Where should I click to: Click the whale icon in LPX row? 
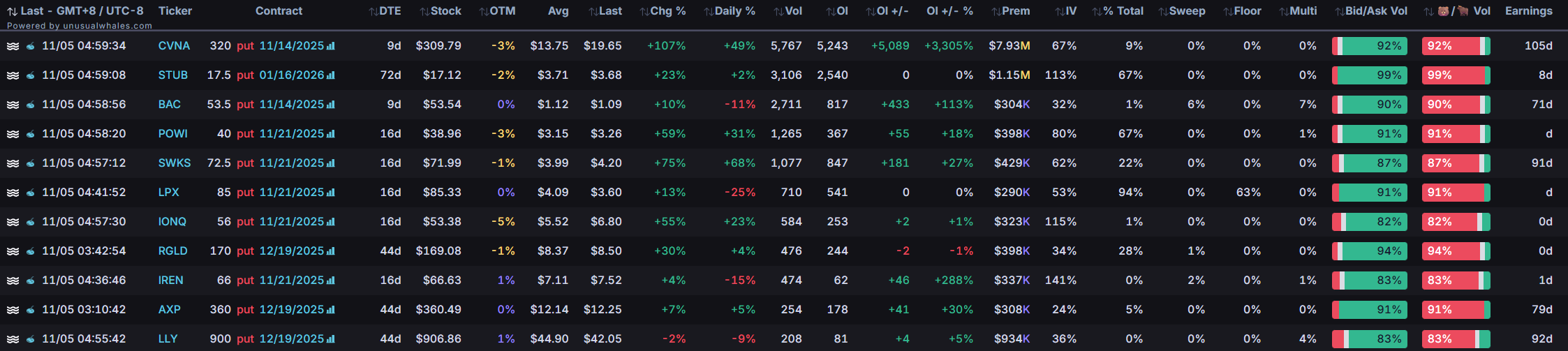[x=31, y=193]
